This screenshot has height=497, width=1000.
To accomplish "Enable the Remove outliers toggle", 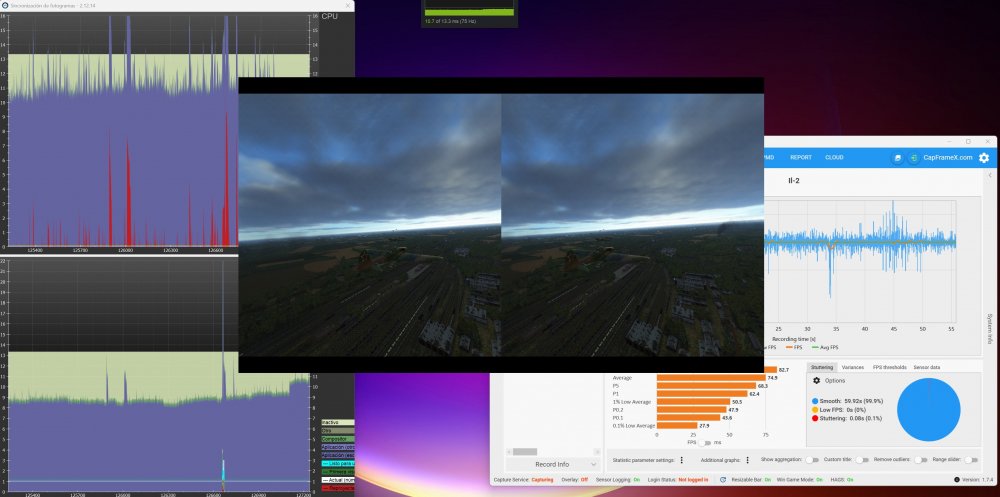I will 920,459.
